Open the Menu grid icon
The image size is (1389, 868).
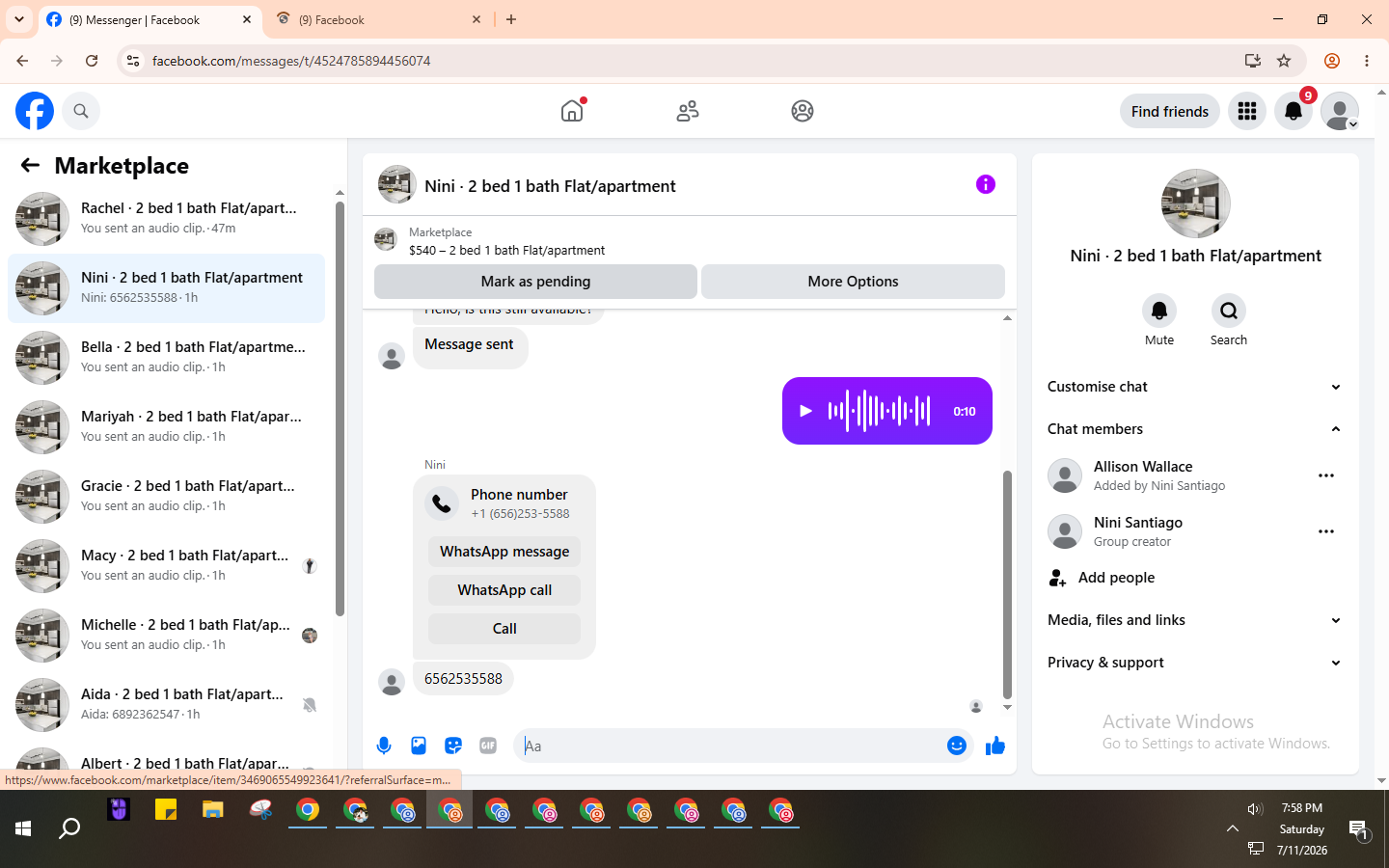pos(1247,111)
